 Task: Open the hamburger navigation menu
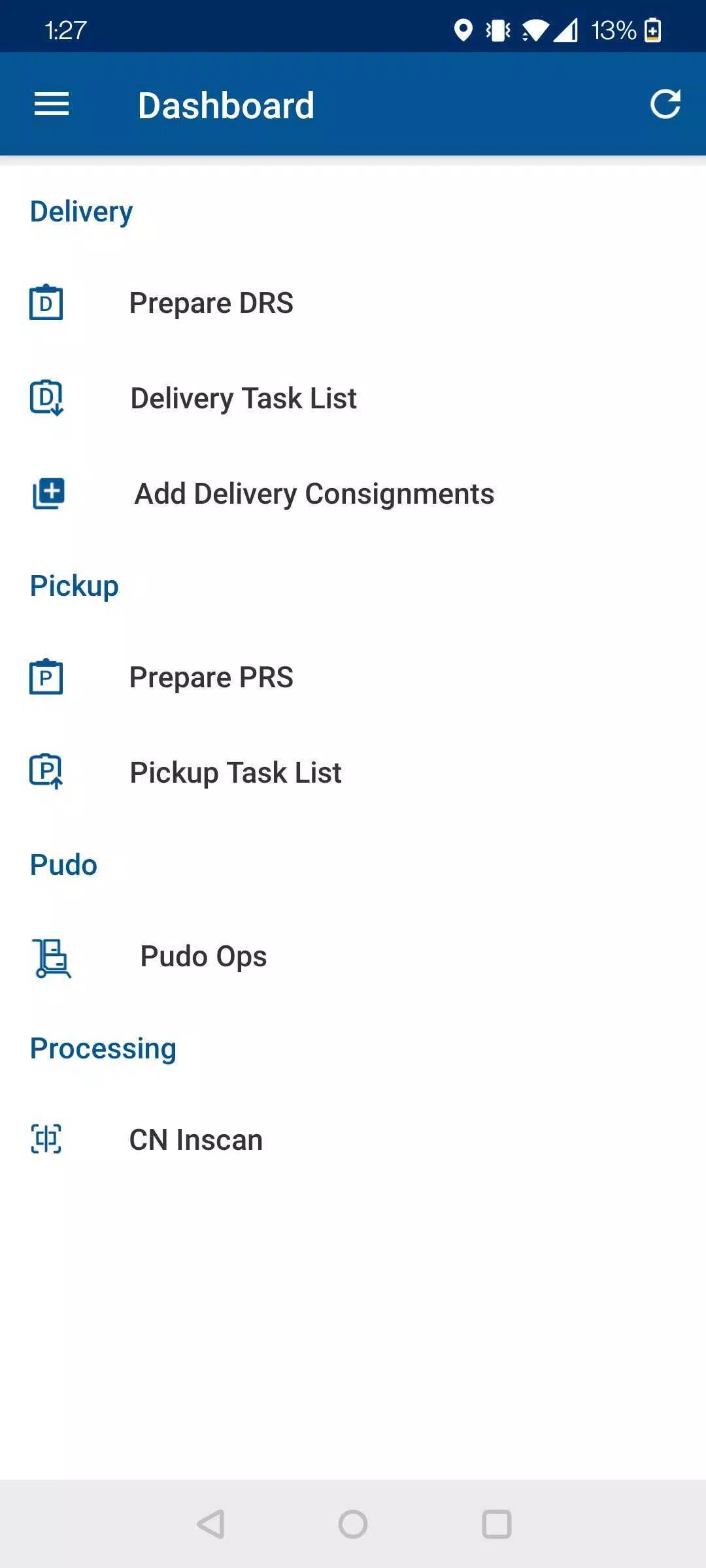52,105
